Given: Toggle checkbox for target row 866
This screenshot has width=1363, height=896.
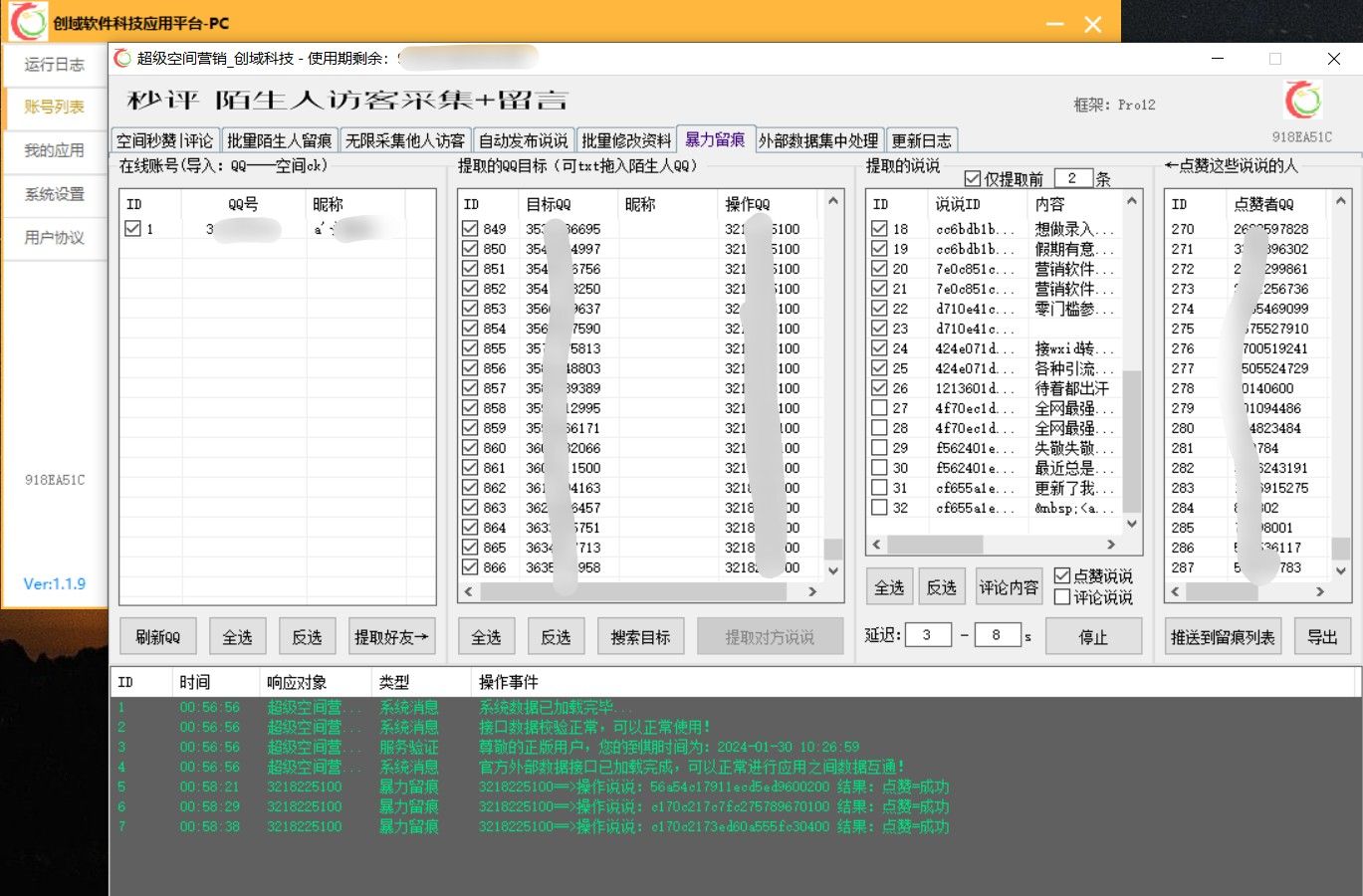Looking at the screenshot, I should click(x=470, y=567).
